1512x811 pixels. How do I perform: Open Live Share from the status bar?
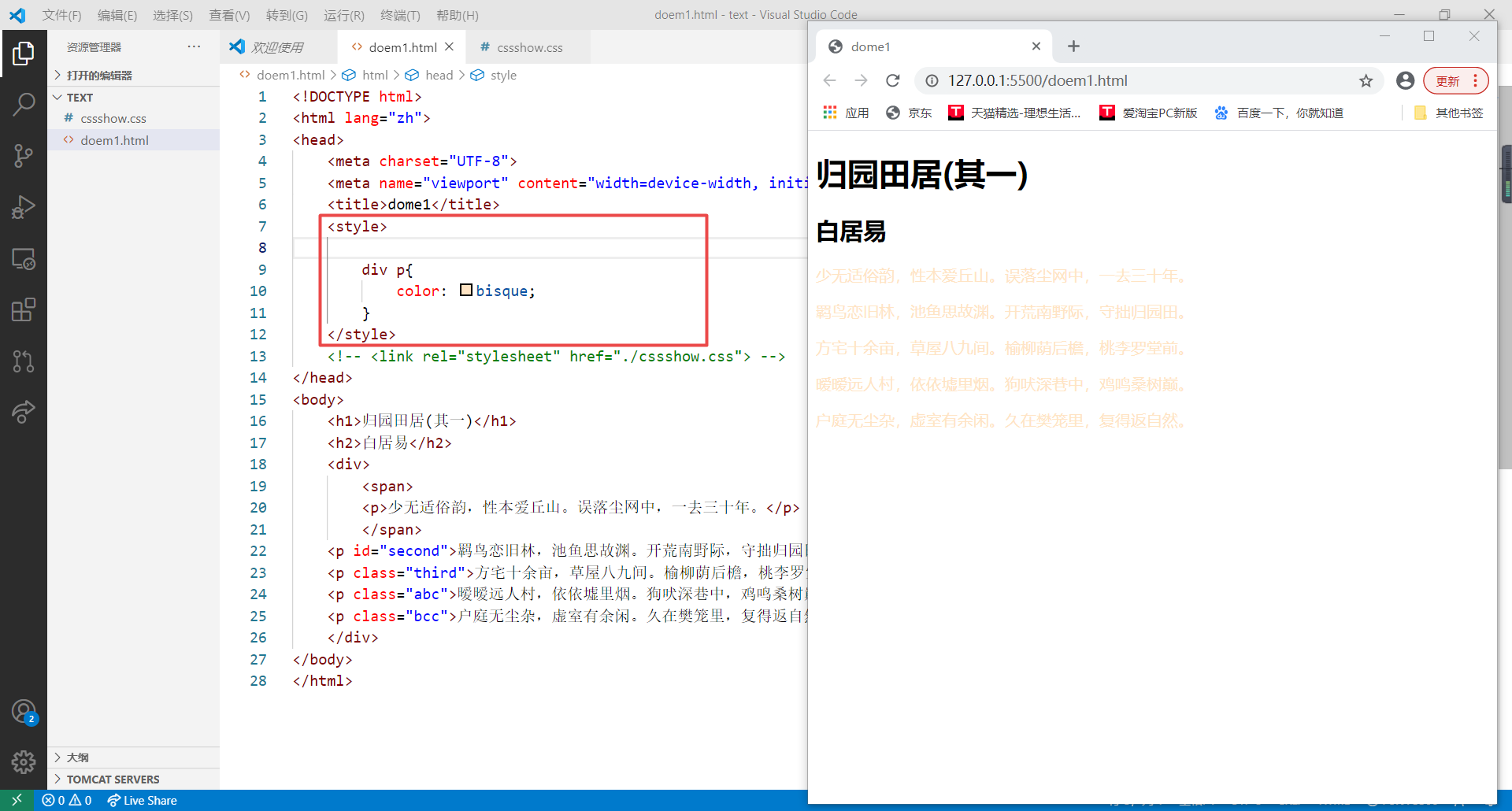point(142,800)
